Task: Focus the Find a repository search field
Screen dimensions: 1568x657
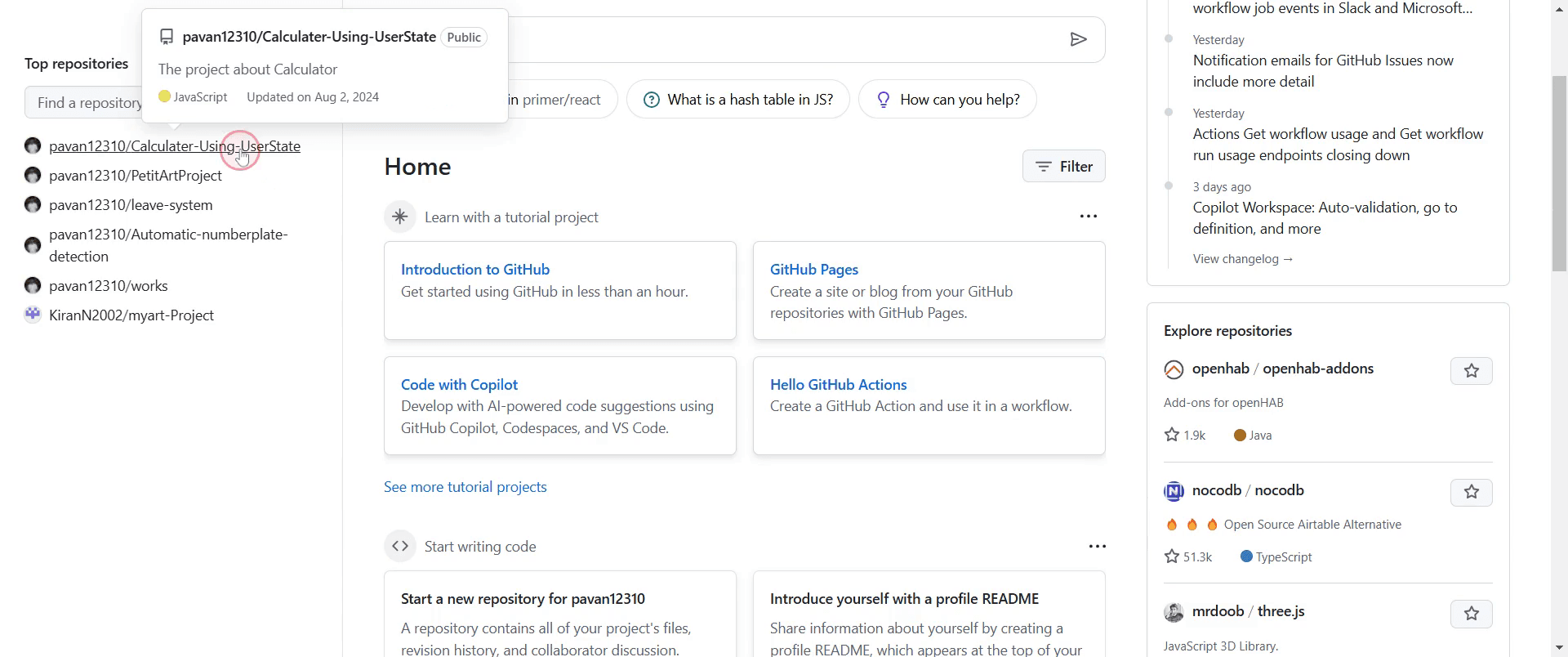Action: [85, 103]
